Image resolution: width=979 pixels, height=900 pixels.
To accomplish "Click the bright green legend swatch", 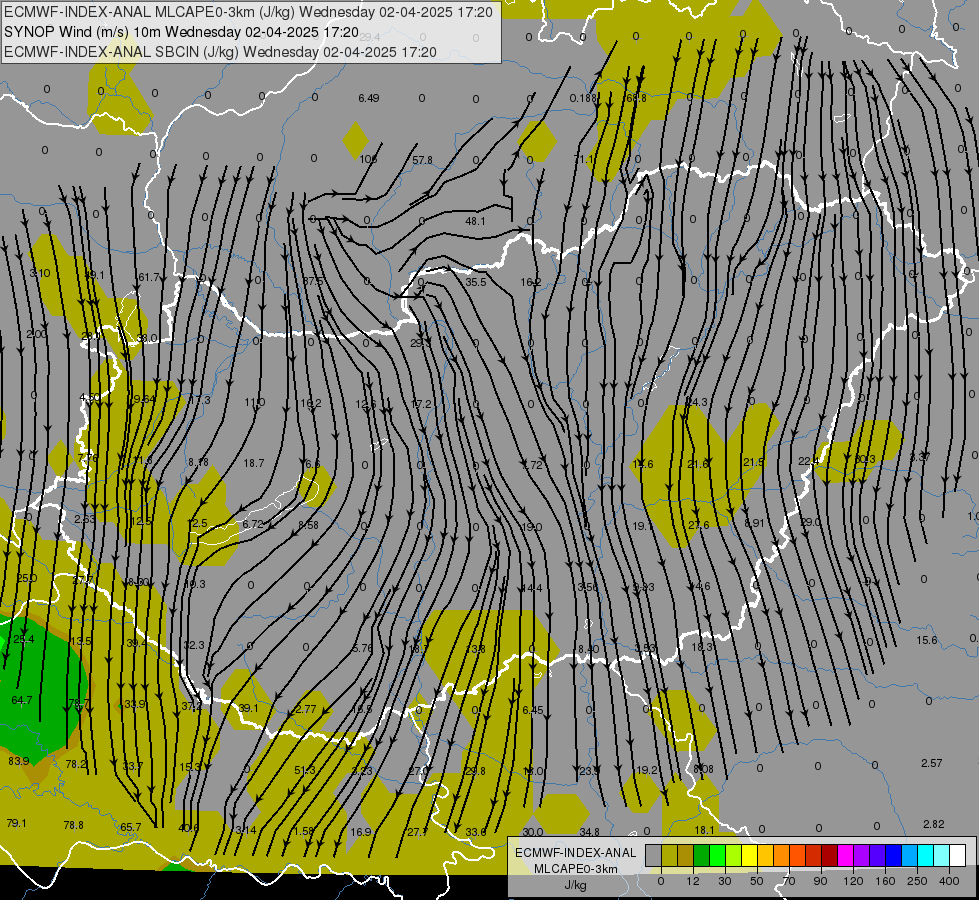I will [717, 856].
